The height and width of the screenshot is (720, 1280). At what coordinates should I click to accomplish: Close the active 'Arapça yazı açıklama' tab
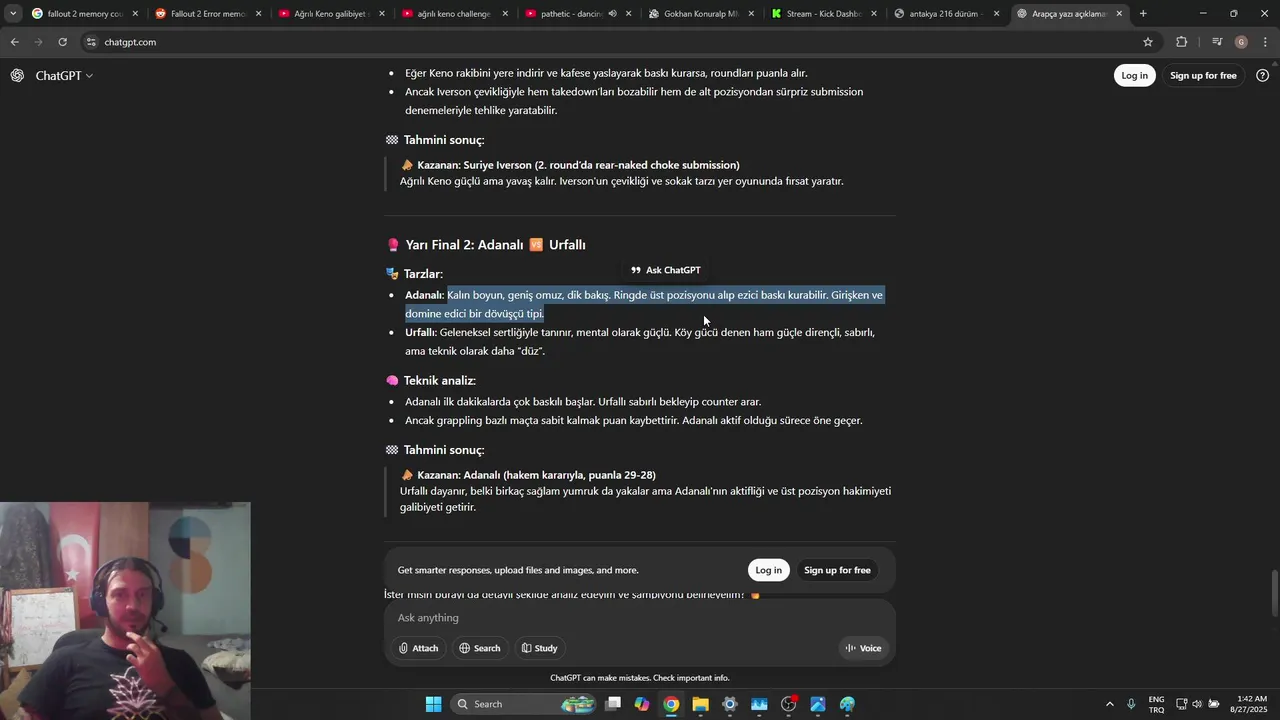tap(1120, 14)
